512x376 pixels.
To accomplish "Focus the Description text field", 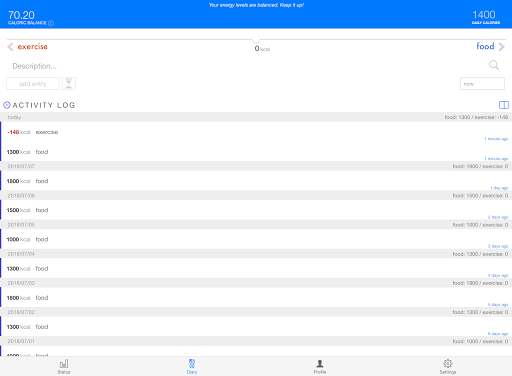I will coord(247,66).
